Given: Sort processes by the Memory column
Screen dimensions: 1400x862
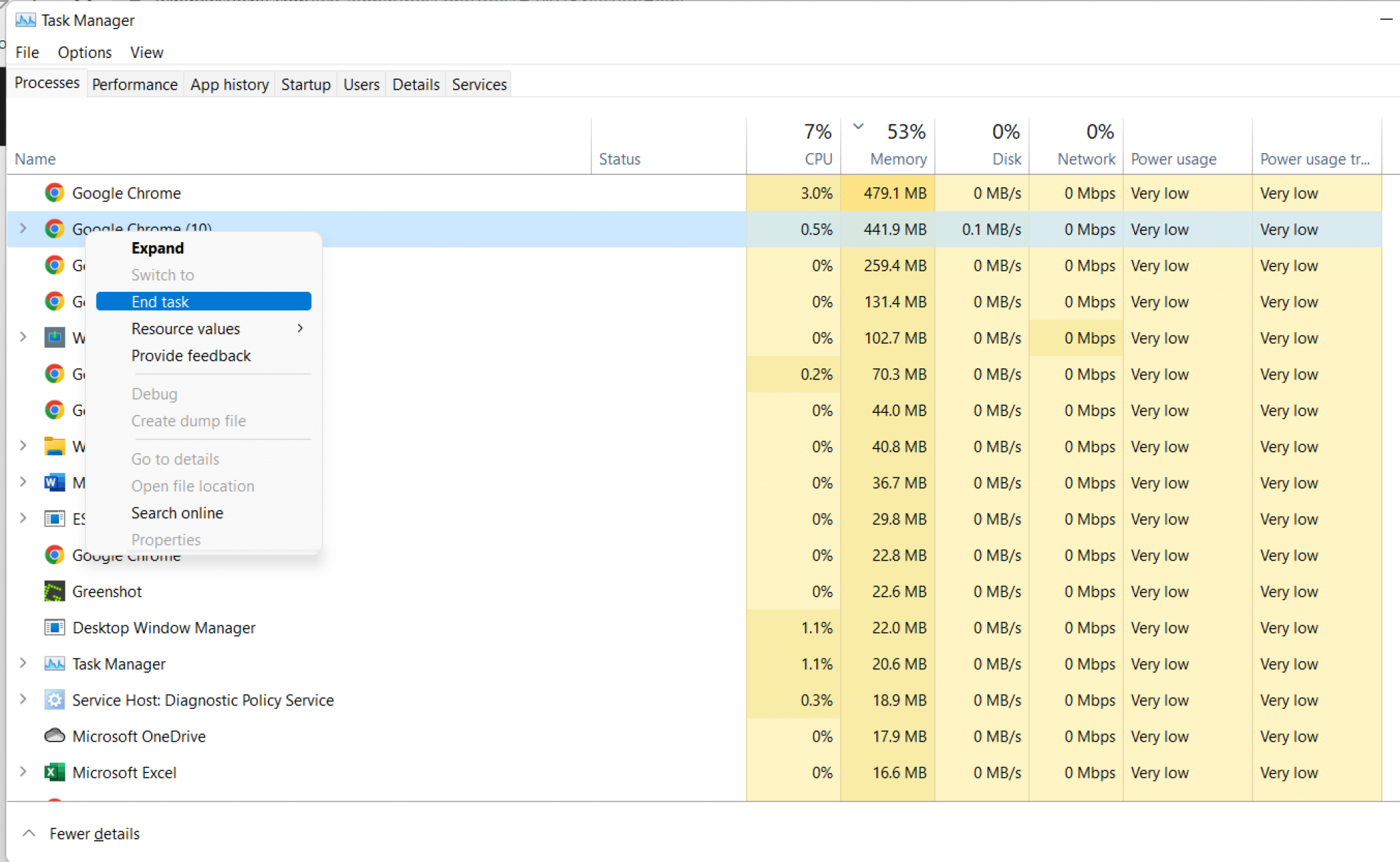Looking at the screenshot, I should [x=898, y=144].
